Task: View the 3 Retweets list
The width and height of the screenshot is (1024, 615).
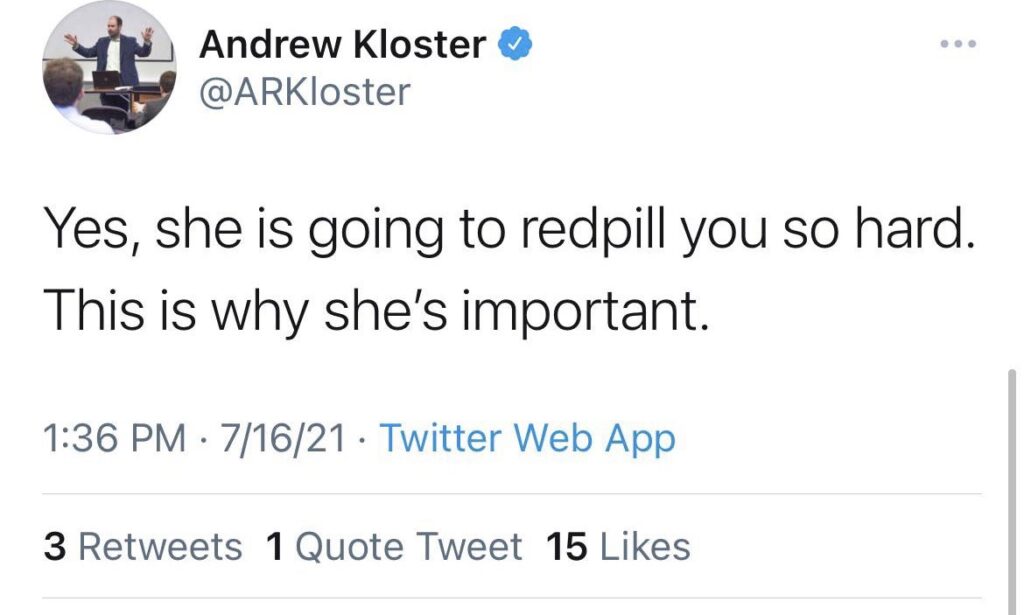Action: pyautogui.click(x=143, y=547)
